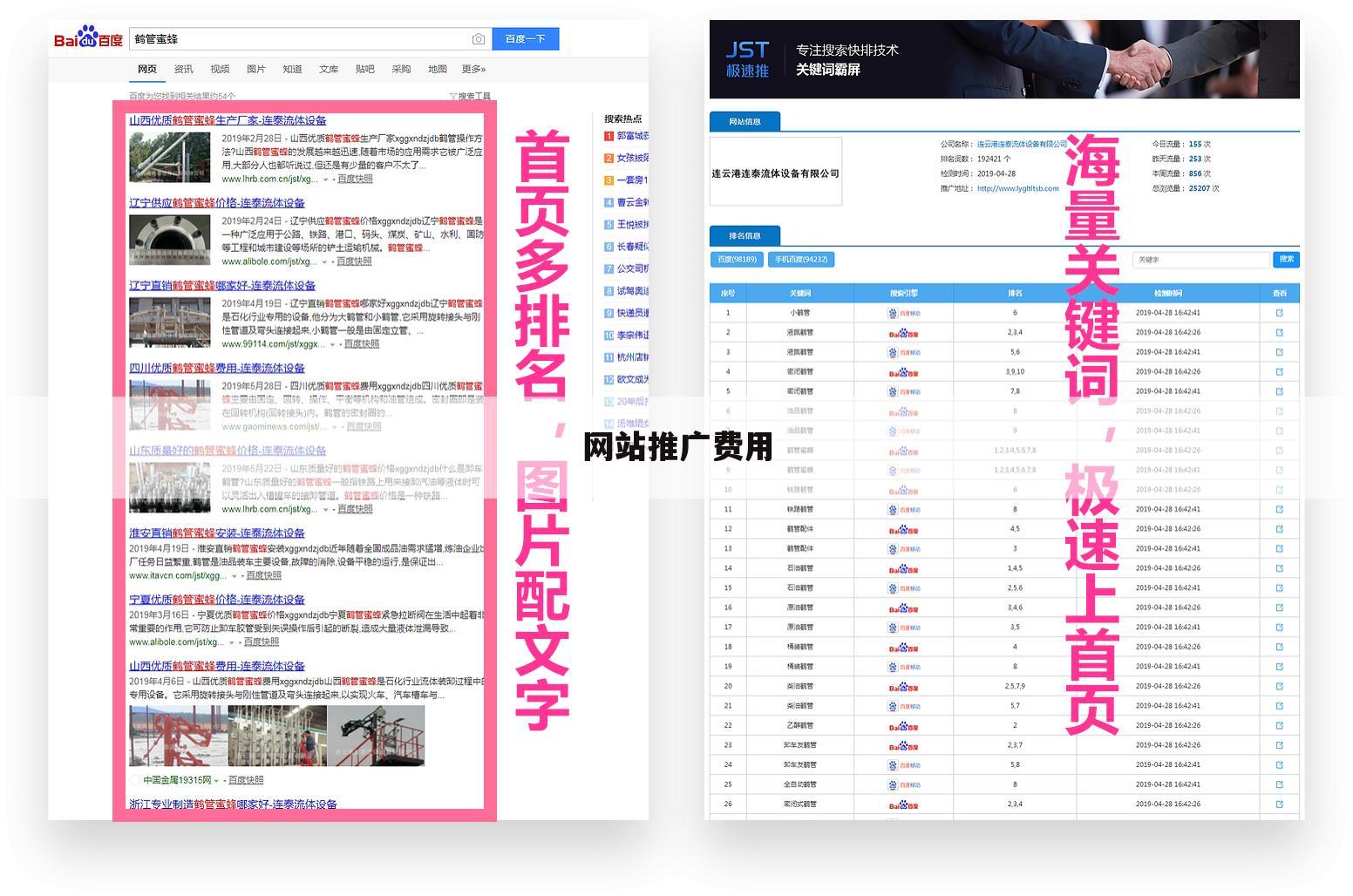Click the 关键字 keyword input field

1201,260
